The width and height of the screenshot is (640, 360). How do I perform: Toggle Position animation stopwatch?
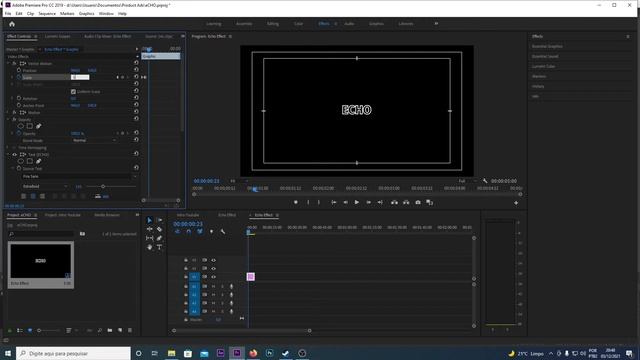click(19, 70)
